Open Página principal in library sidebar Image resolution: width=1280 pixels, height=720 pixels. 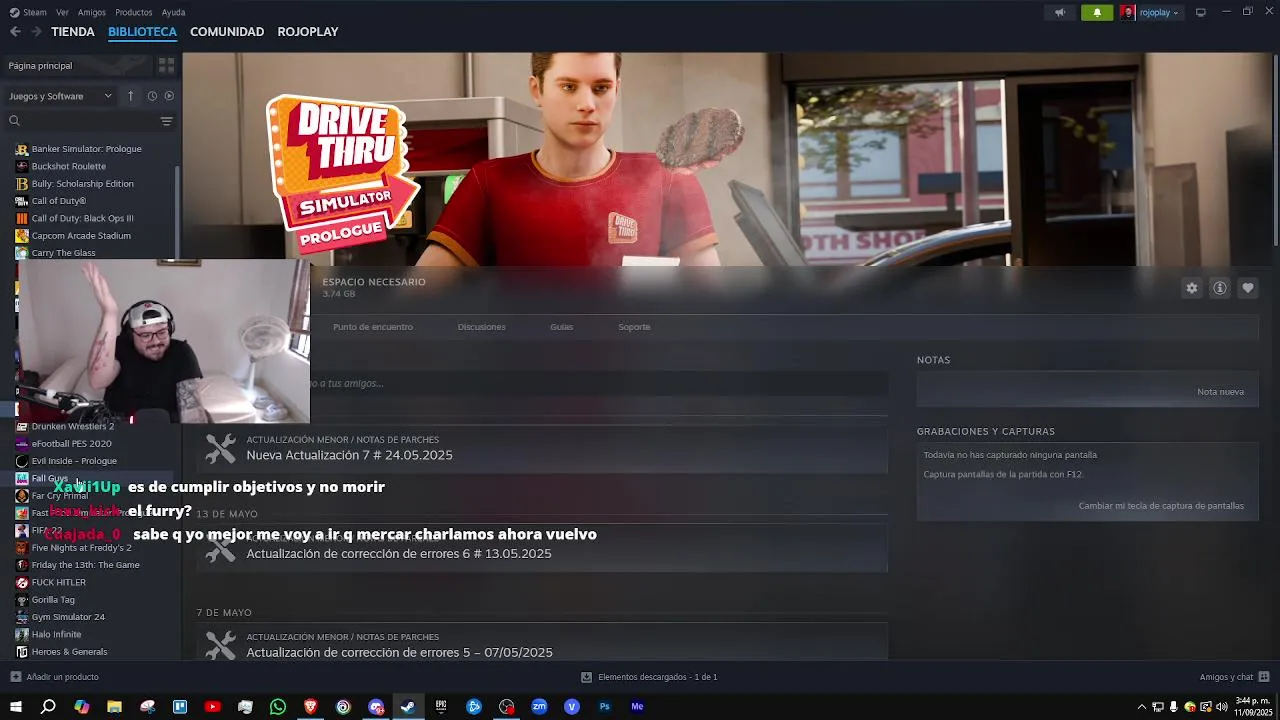[40, 66]
